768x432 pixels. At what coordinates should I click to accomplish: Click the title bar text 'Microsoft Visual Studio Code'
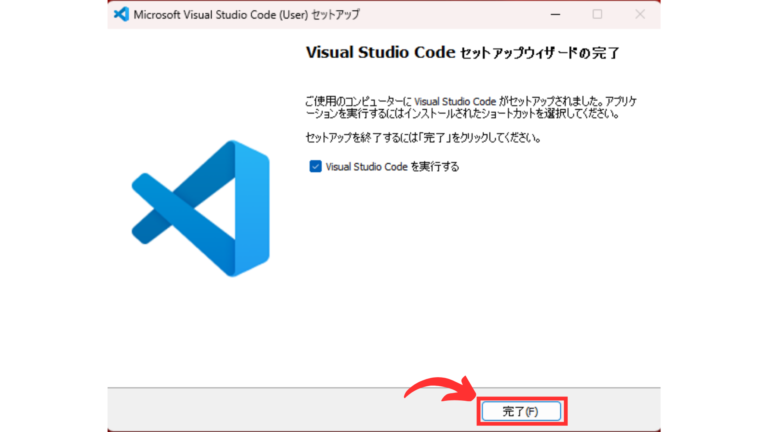click(x=208, y=15)
